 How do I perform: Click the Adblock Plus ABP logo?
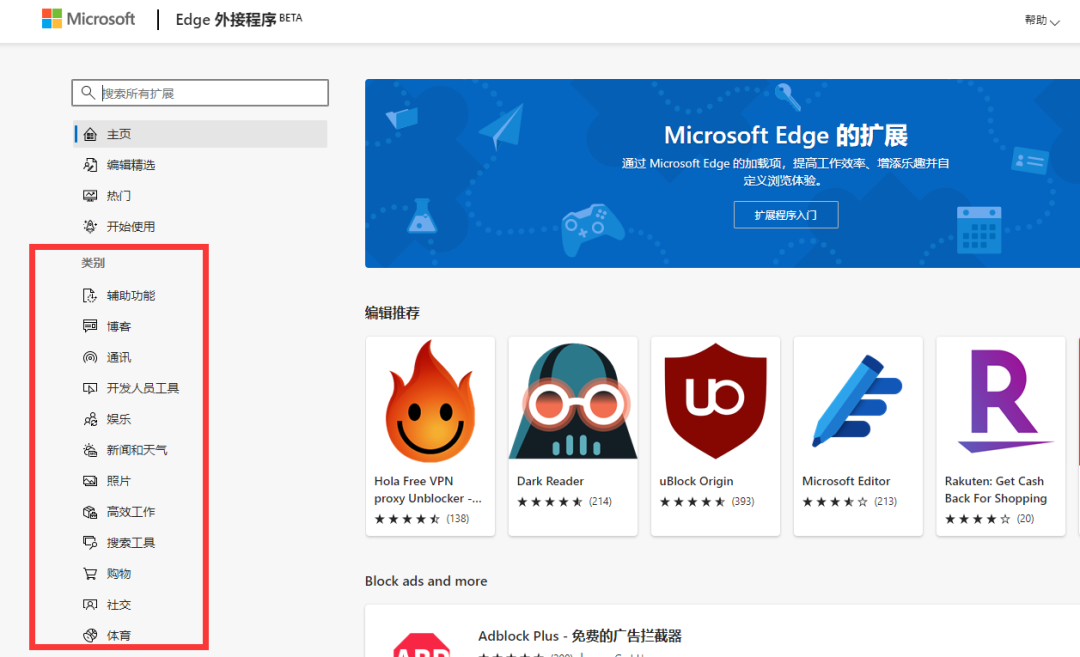[422, 645]
